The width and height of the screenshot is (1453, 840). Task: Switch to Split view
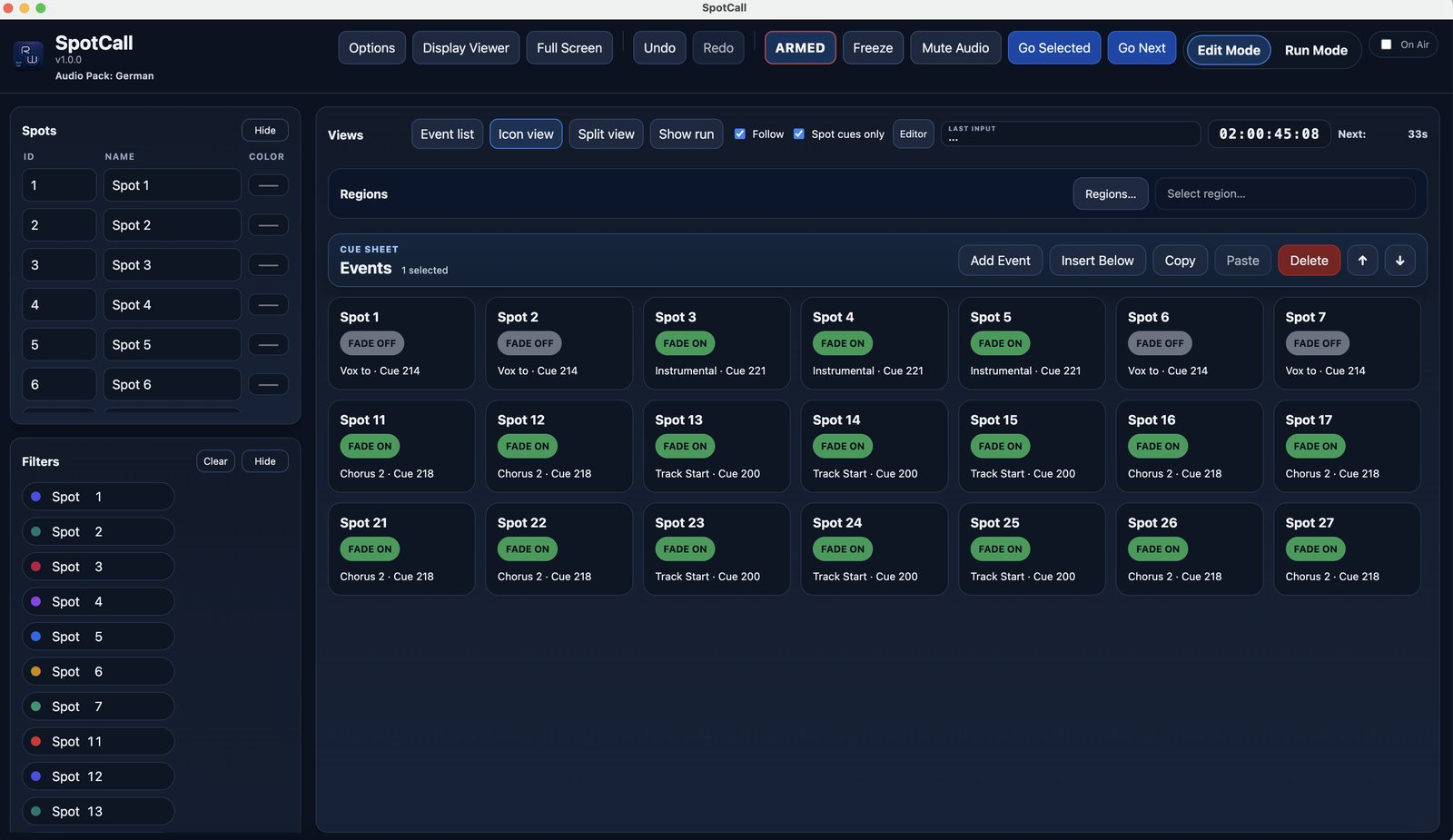pos(607,134)
